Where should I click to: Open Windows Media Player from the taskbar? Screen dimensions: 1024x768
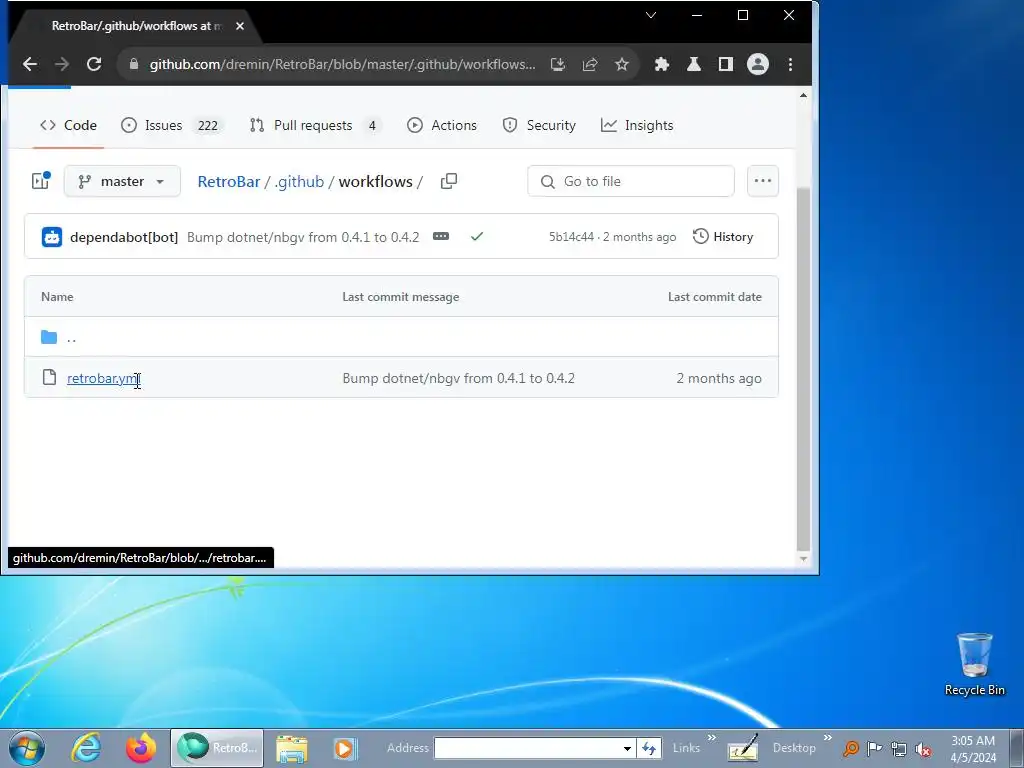pos(345,748)
